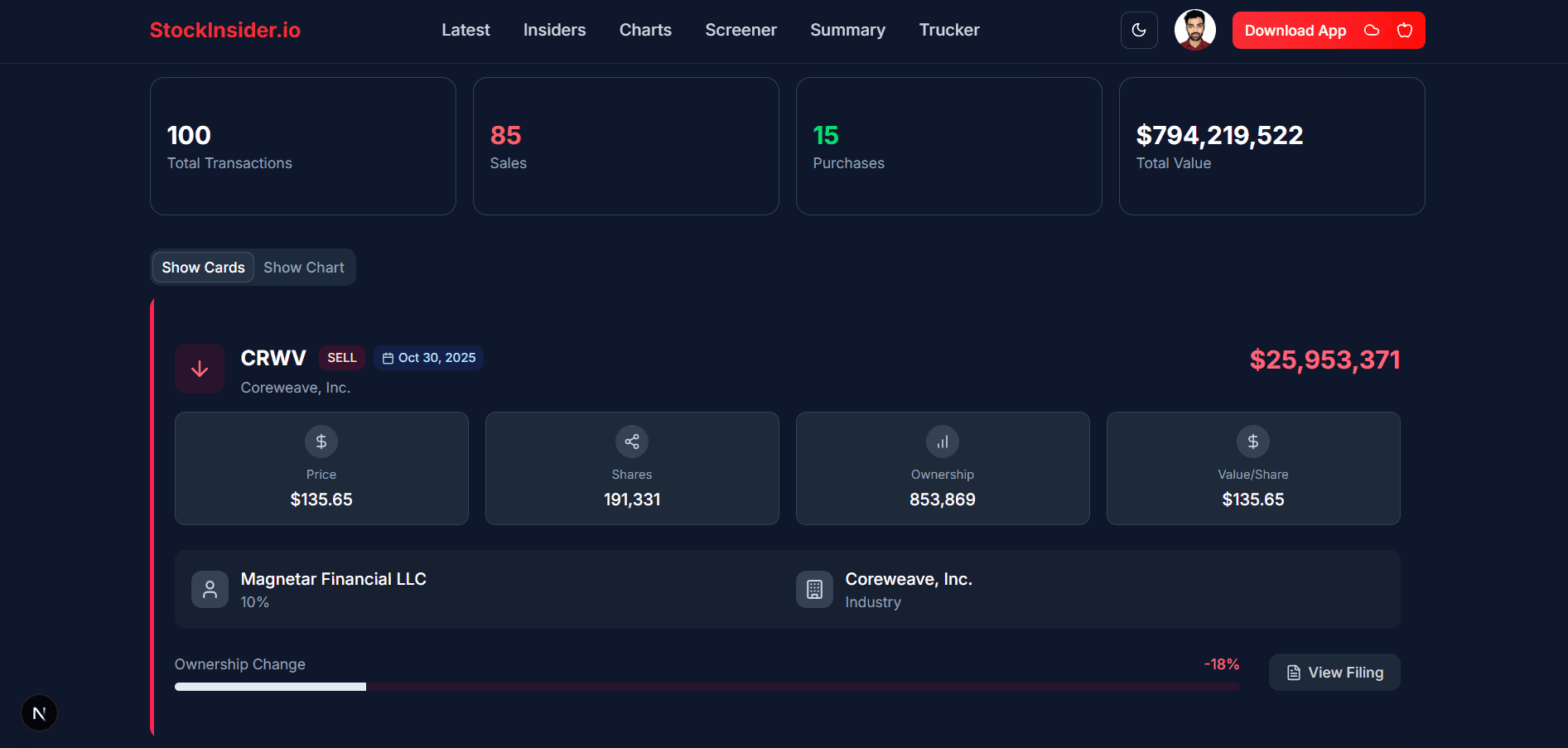Click the red downward arrow on the CRWV card
This screenshot has height=748, width=1568.
tap(200, 368)
